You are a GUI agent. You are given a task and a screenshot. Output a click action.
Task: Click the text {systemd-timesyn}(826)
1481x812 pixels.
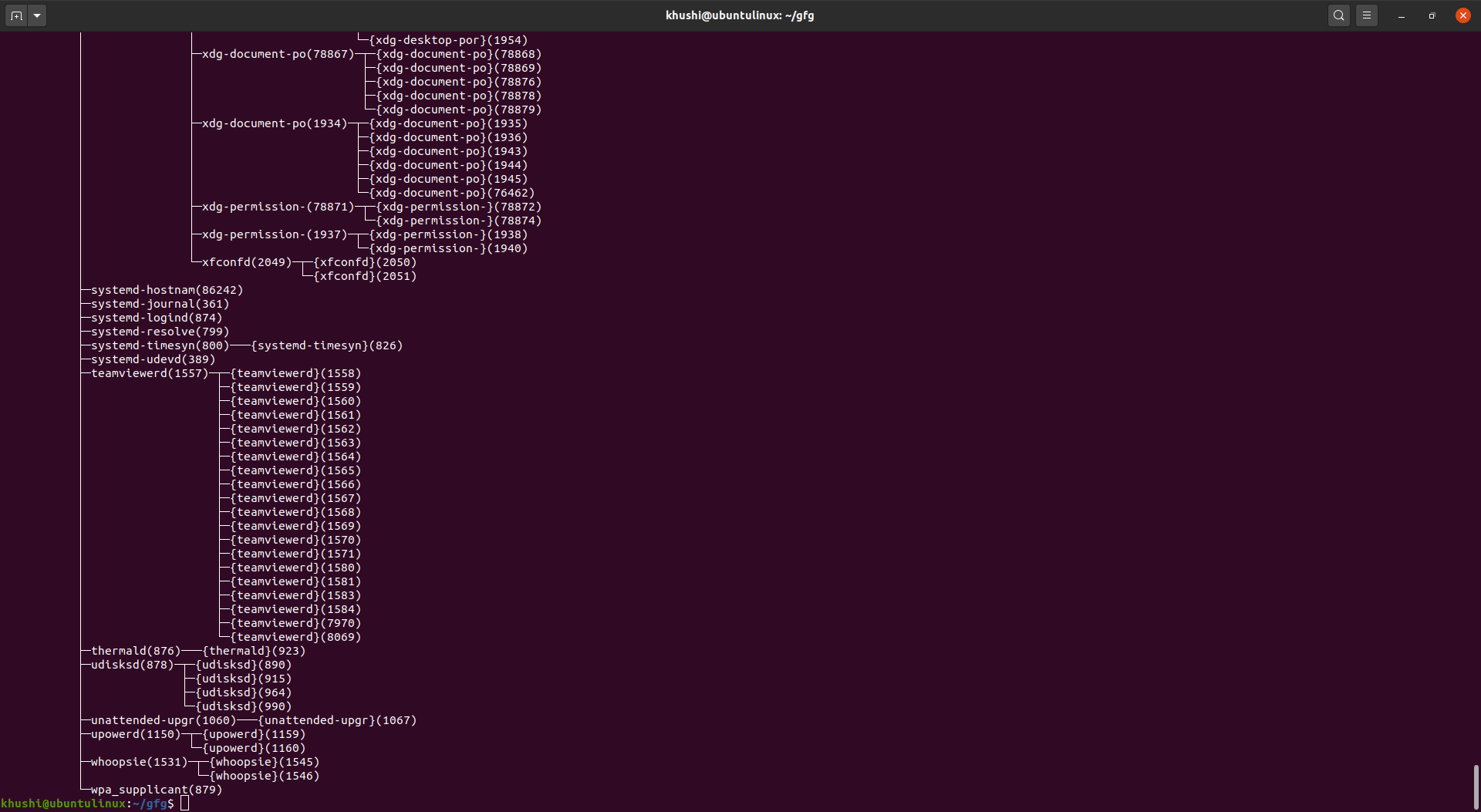tap(327, 345)
